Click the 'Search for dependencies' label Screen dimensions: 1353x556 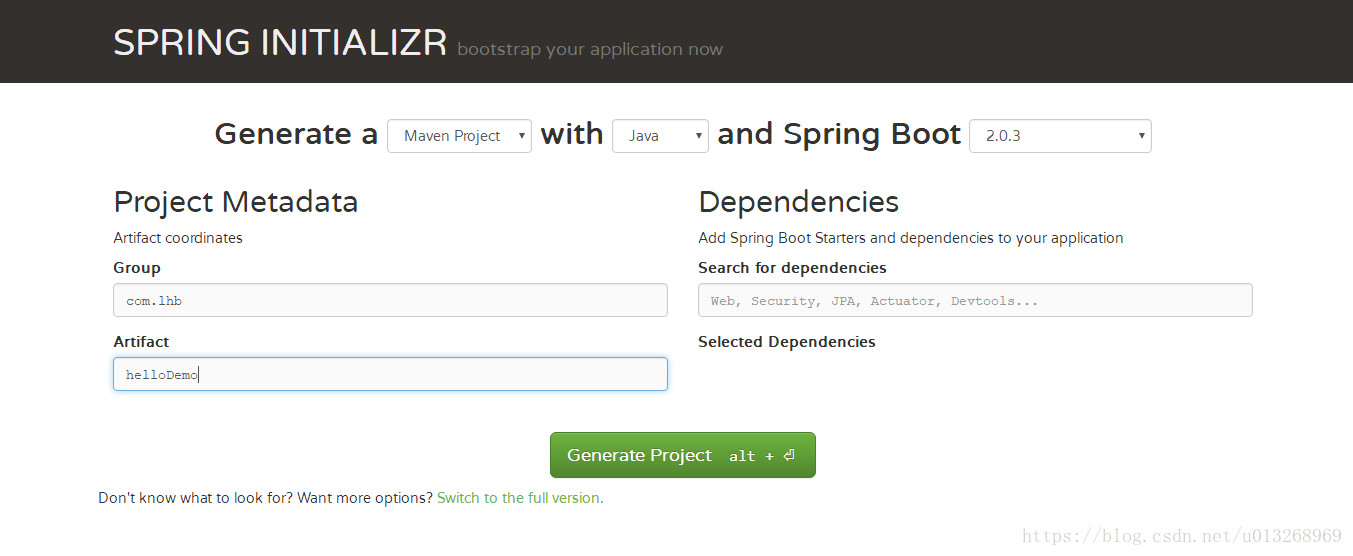pyautogui.click(x=792, y=268)
